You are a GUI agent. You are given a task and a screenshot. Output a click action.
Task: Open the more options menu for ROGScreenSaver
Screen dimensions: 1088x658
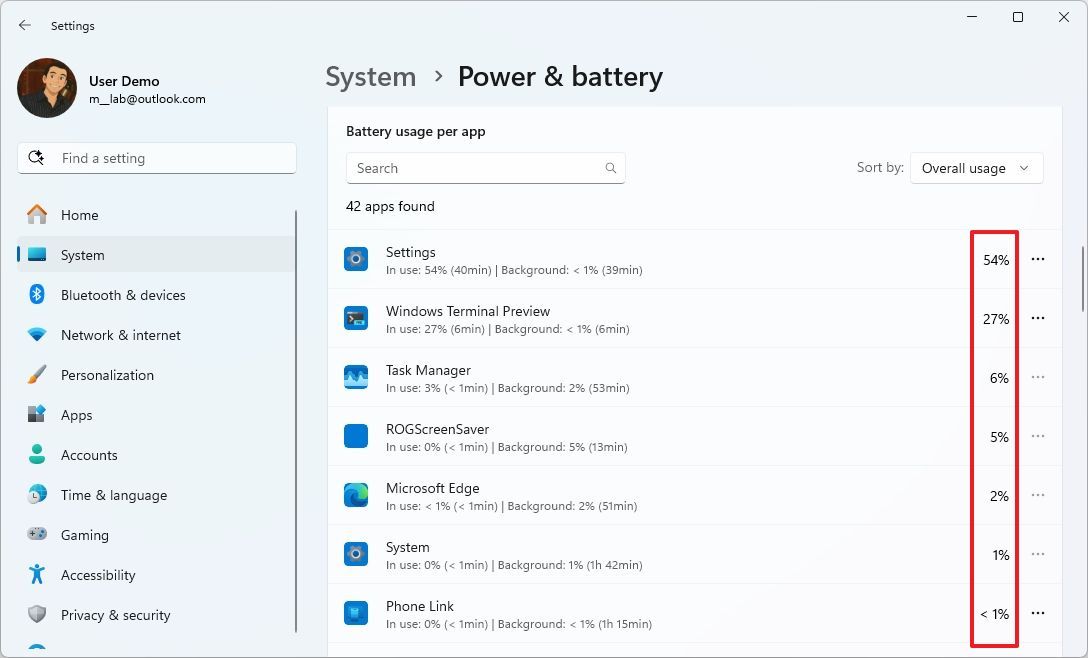[x=1038, y=437]
